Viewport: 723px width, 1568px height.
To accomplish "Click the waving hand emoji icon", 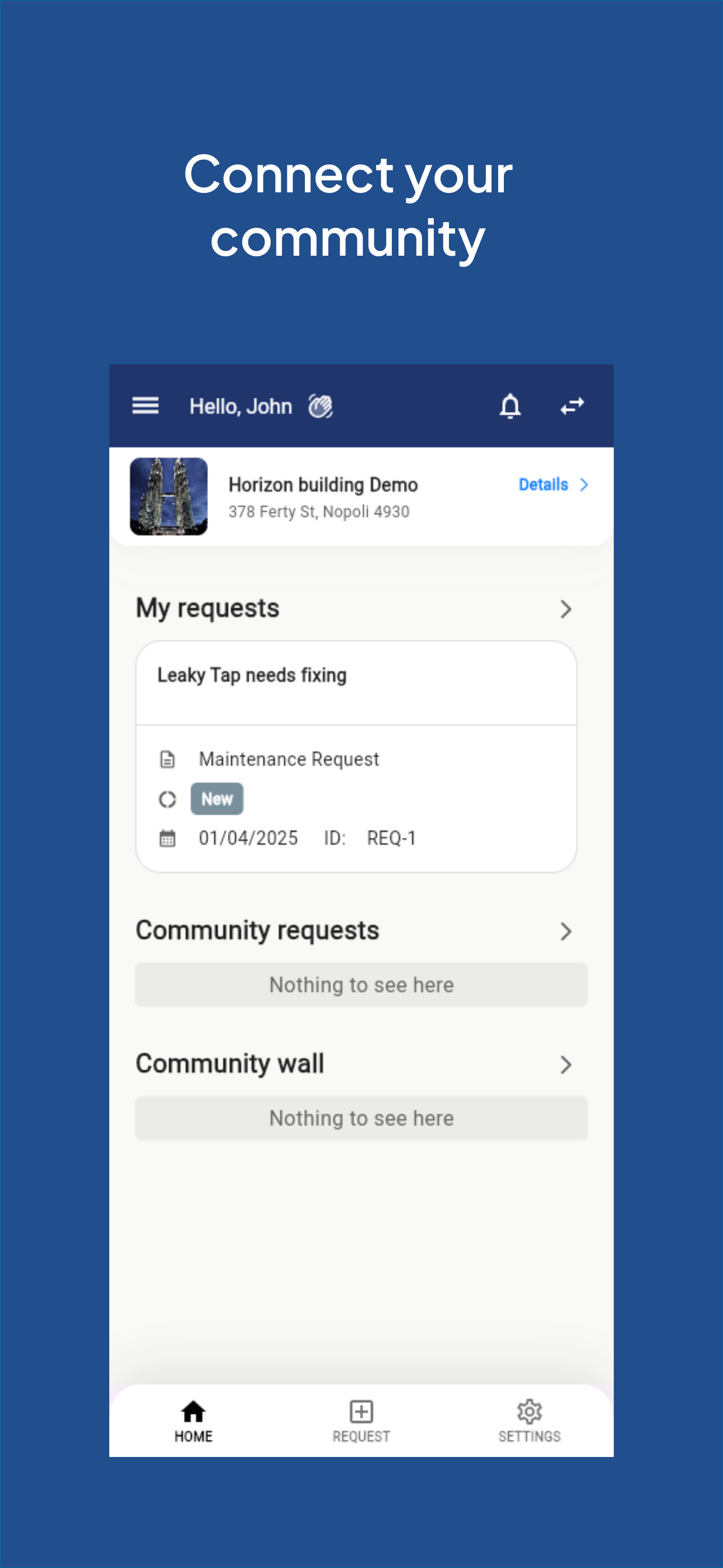I will 320,406.
